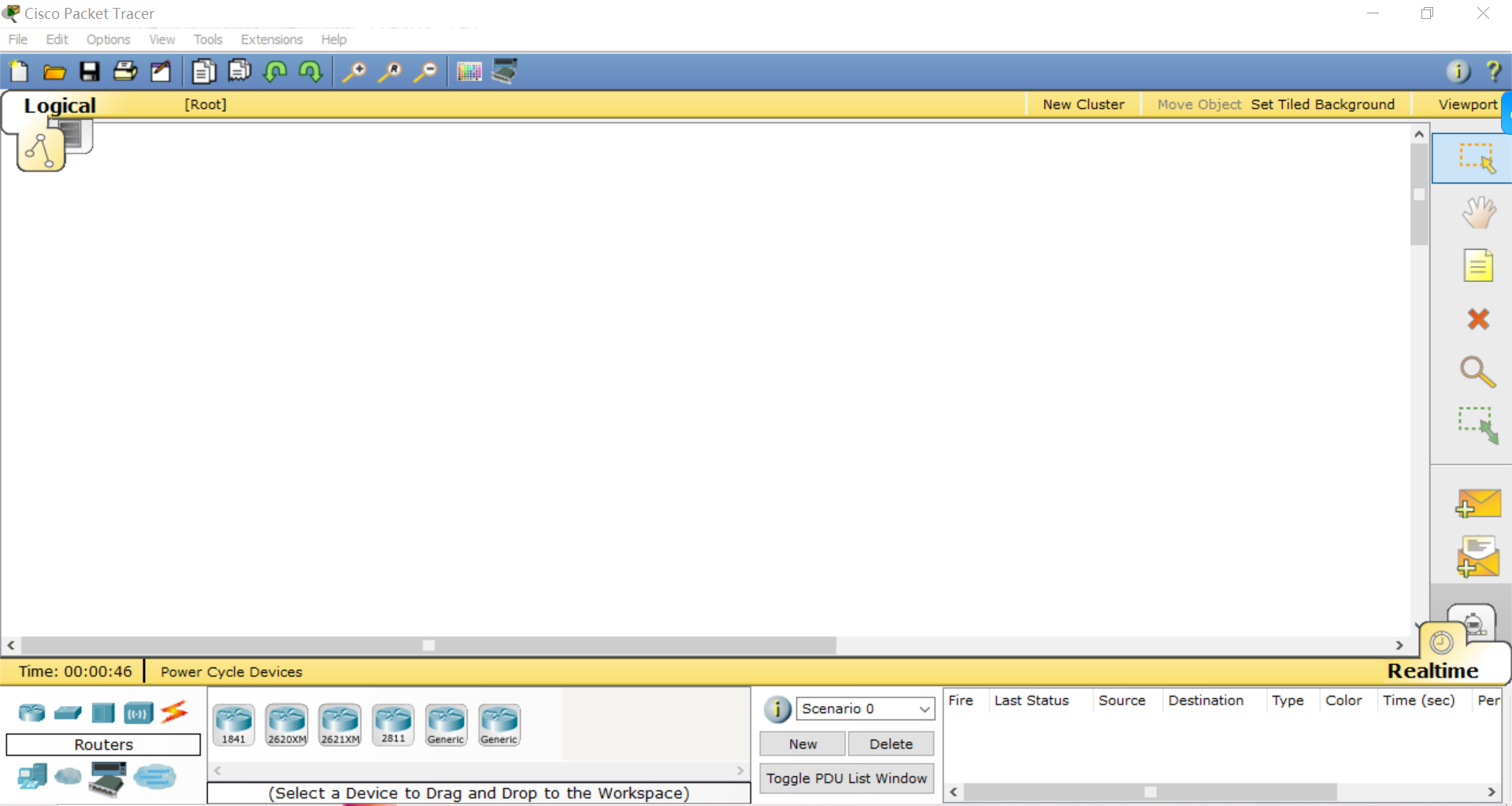Open the Tools menu
Screen dimensions: 1512x806
tap(208, 39)
